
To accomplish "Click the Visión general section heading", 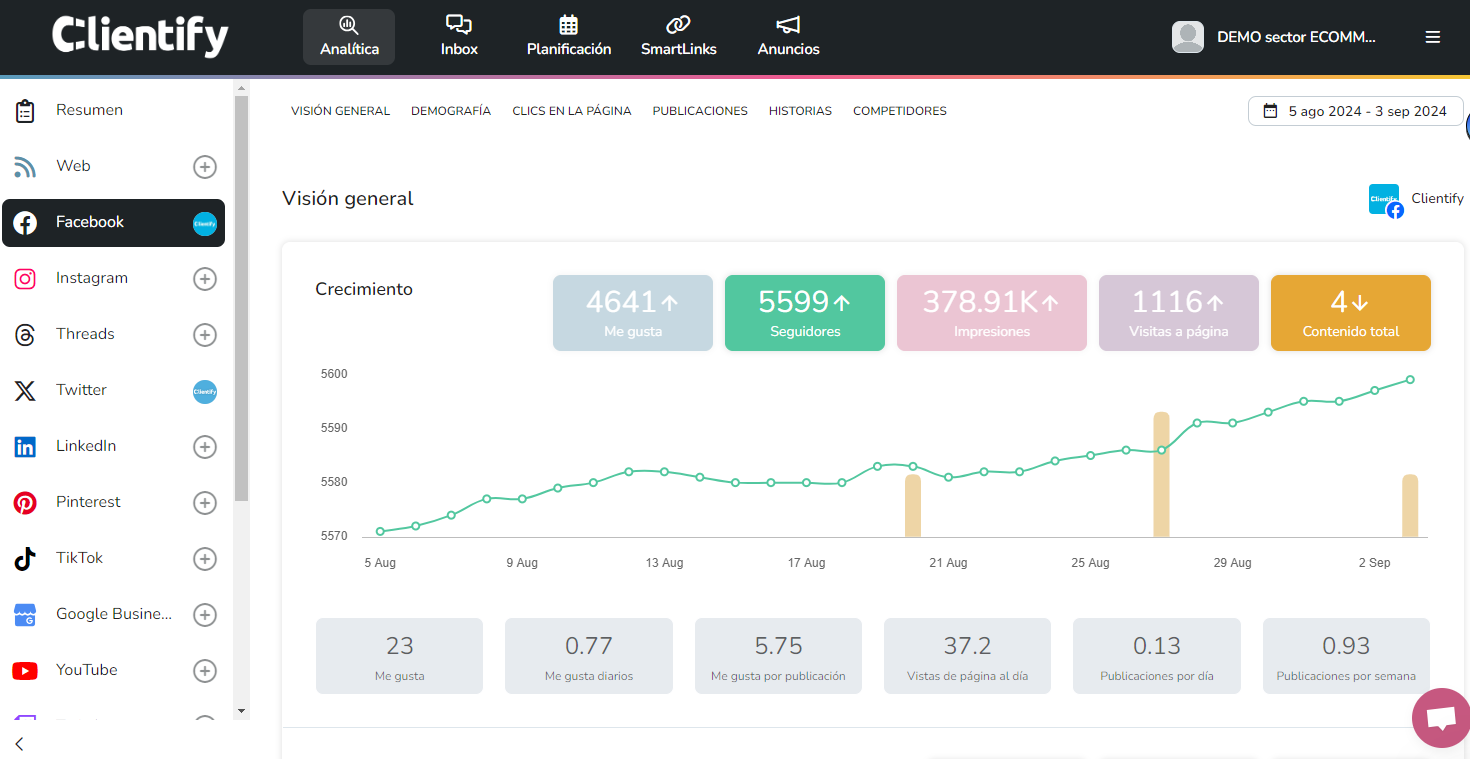I will point(348,198).
